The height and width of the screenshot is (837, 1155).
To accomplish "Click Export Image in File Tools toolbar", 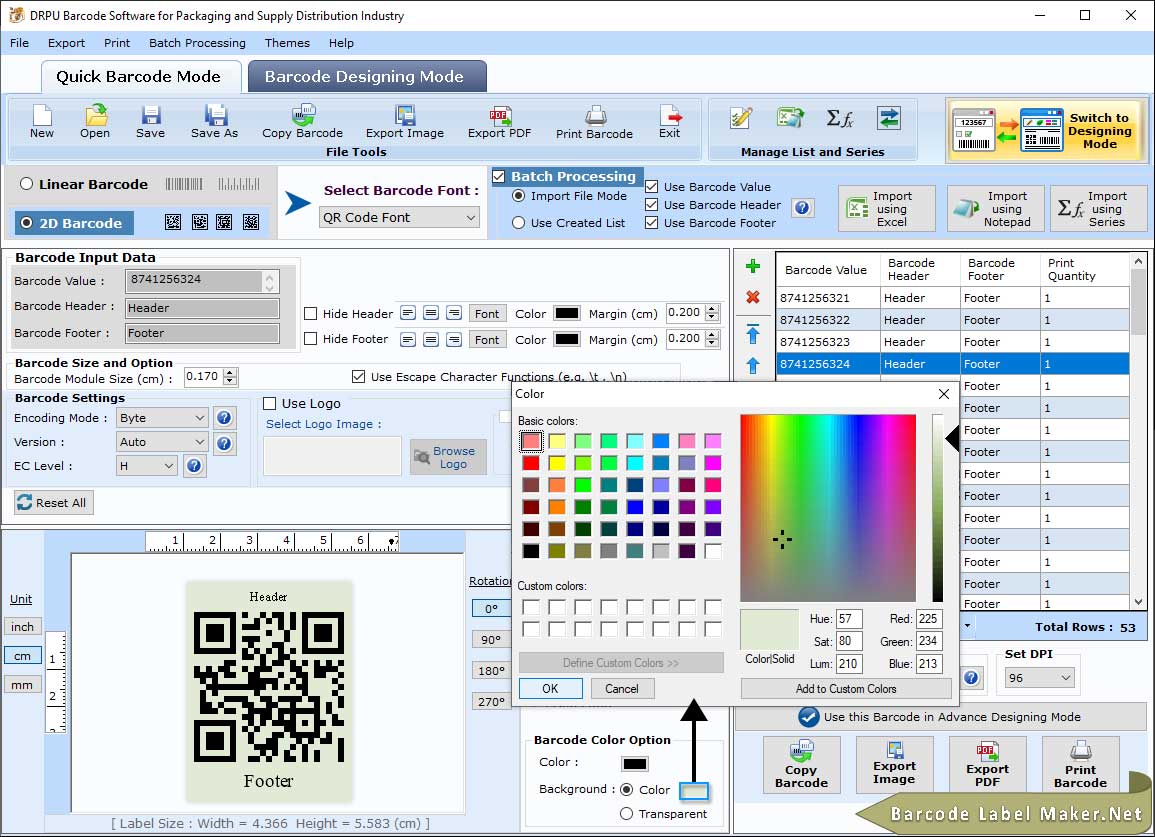I will point(404,121).
